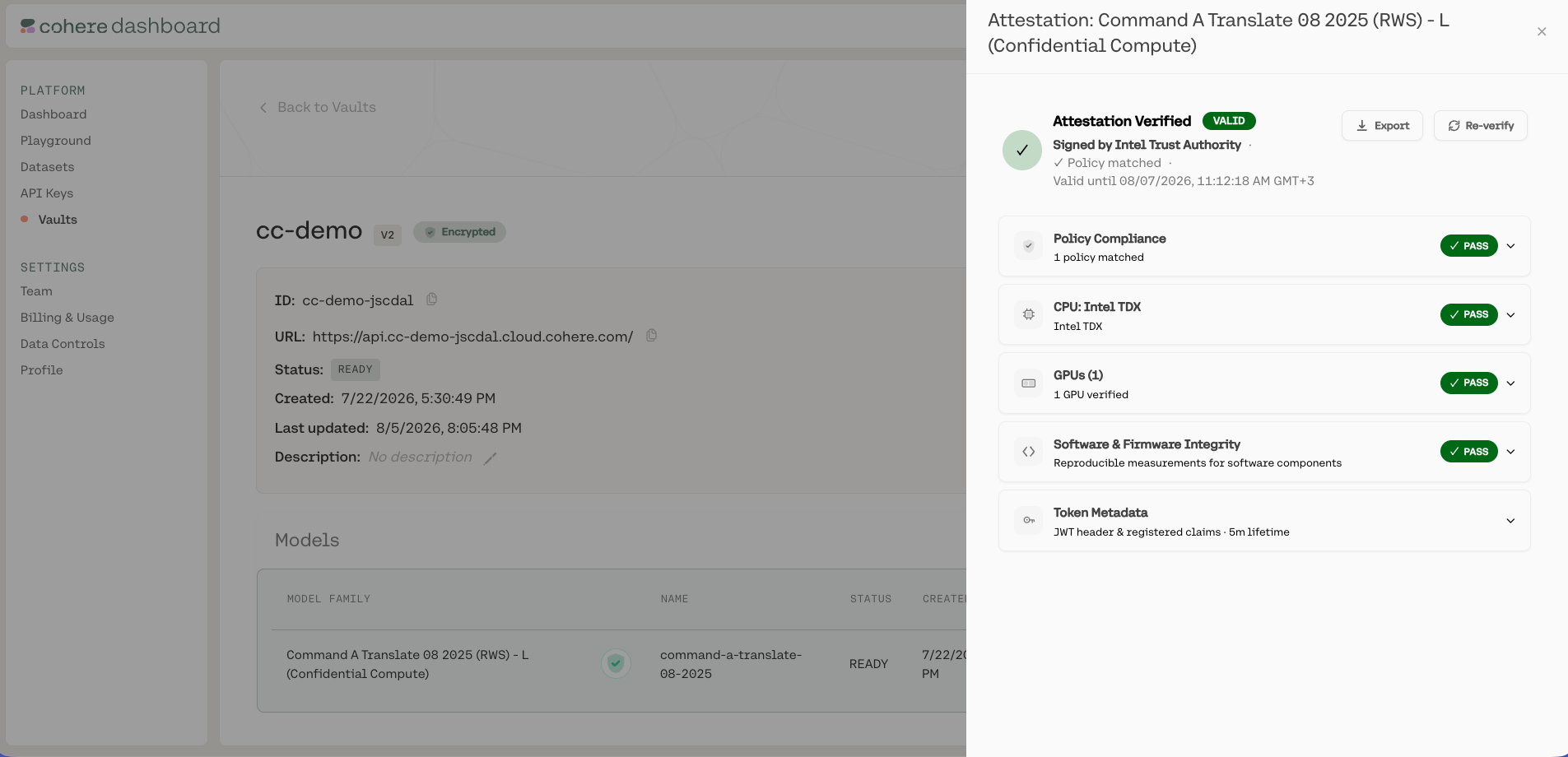Click the GPU card icon
The height and width of the screenshot is (757, 1568).
[x=1028, y=383]
